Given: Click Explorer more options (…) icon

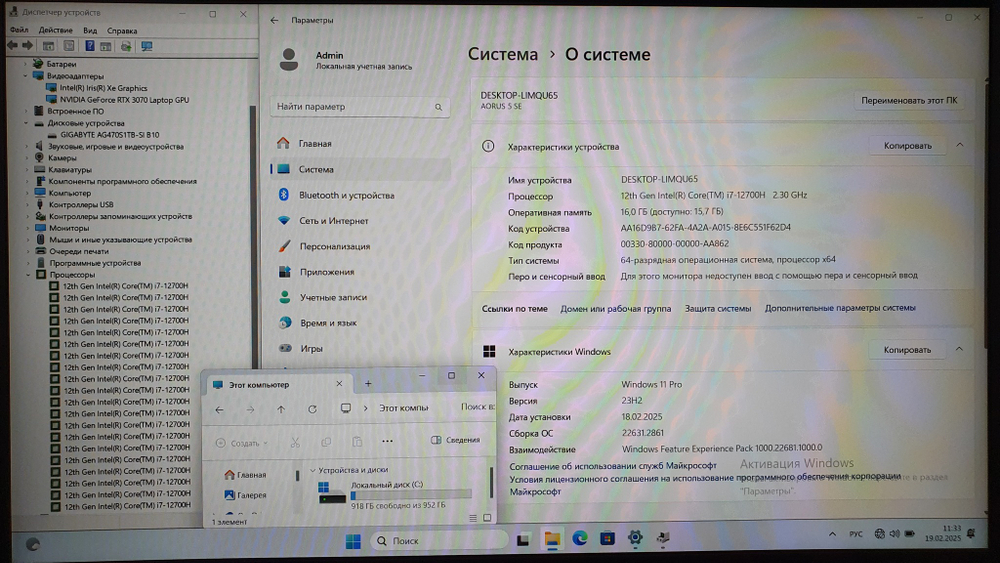Looking at the screenshot, I should (387, 441).
